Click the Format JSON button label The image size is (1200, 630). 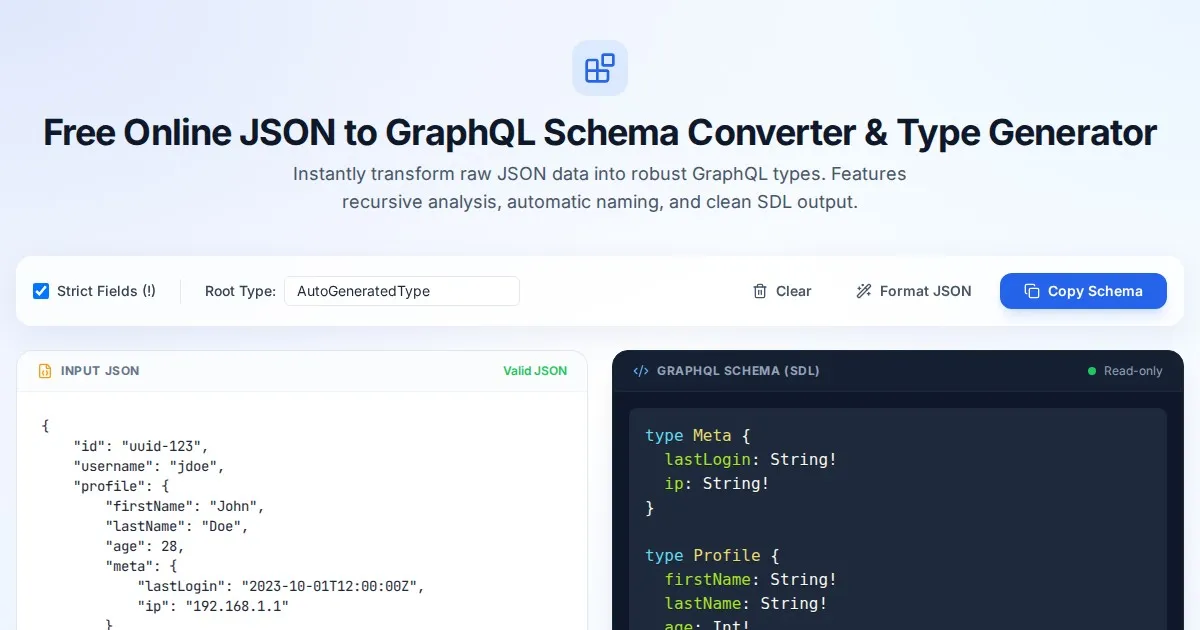point(925,291)
